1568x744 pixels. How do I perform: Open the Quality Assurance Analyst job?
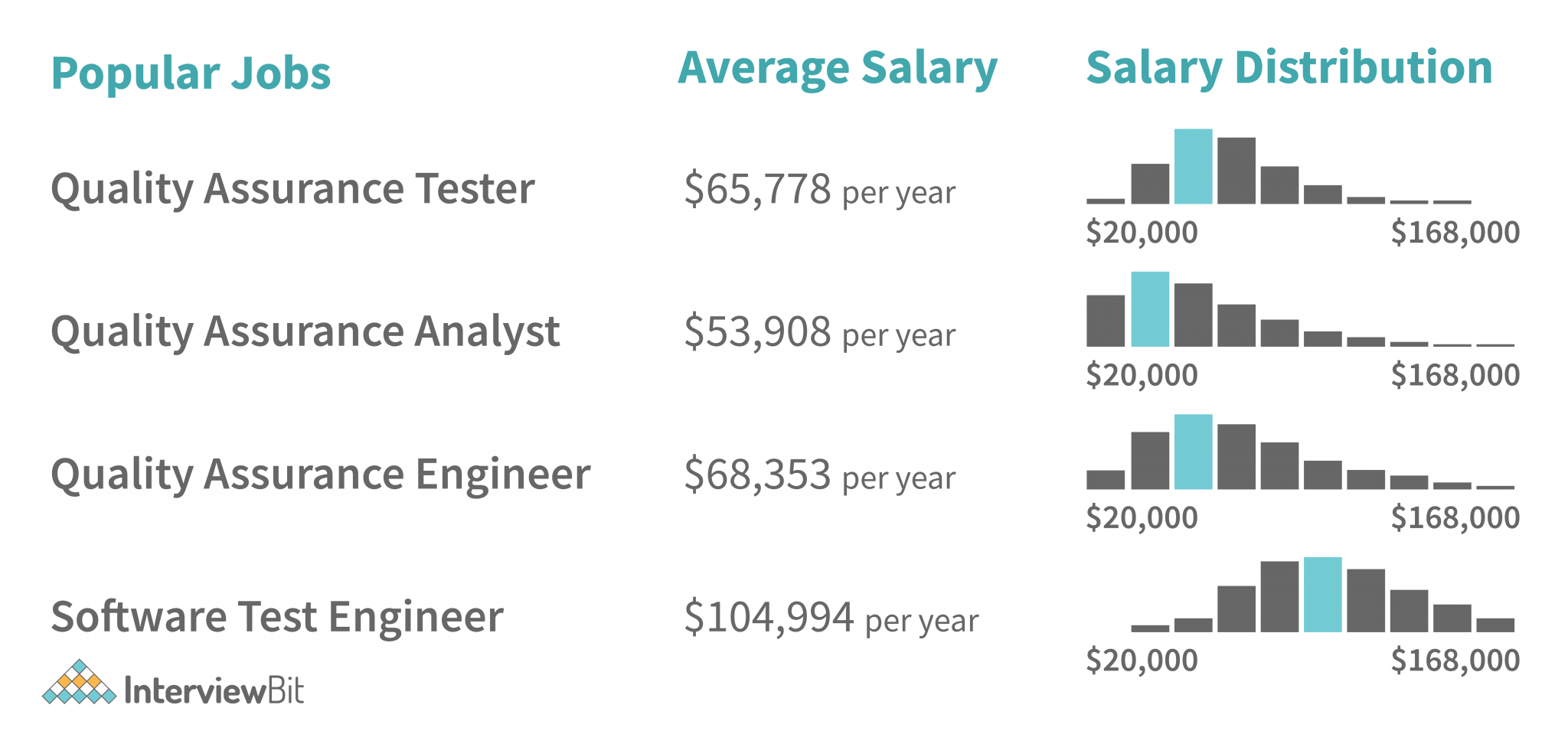(305, 332)
